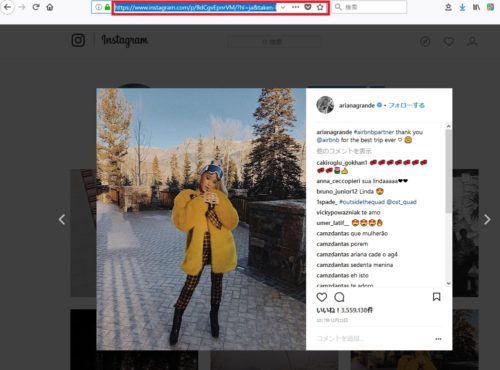Reload the page with the refresh icon
This screenshot has height=370, width=500.
36,7
